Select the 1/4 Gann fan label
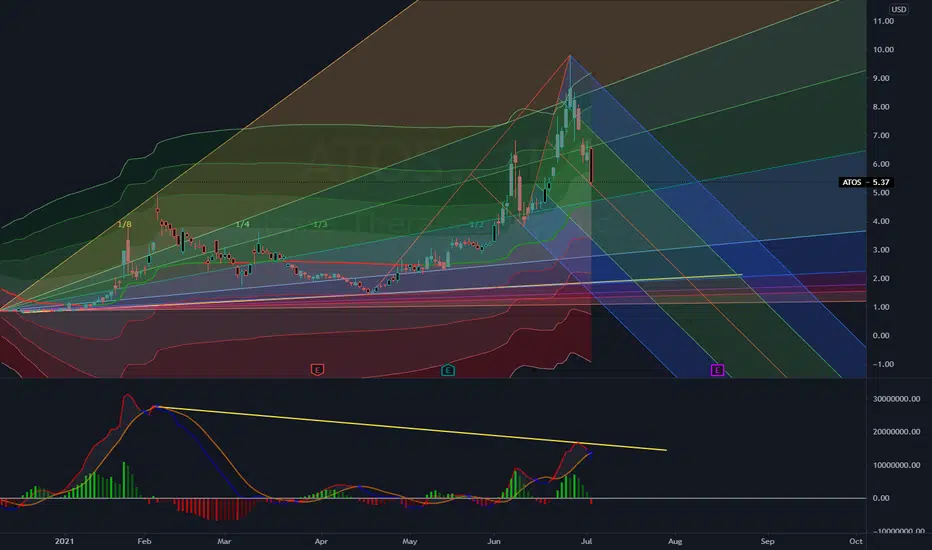Screen dimensions: 932x550 (x=243, y=224)
